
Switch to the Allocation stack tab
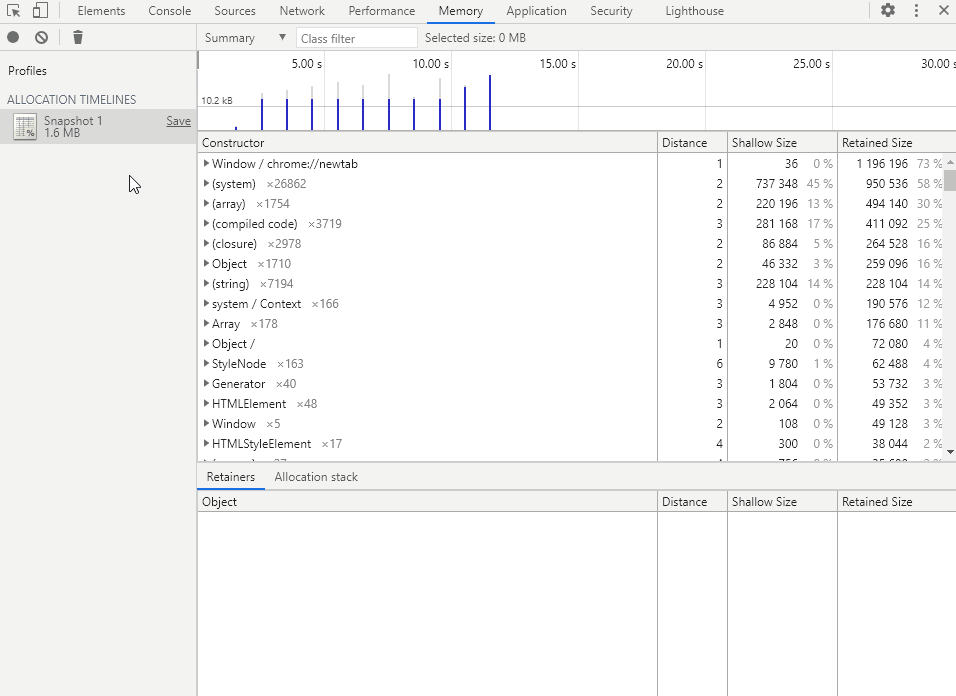pos(316,477)
